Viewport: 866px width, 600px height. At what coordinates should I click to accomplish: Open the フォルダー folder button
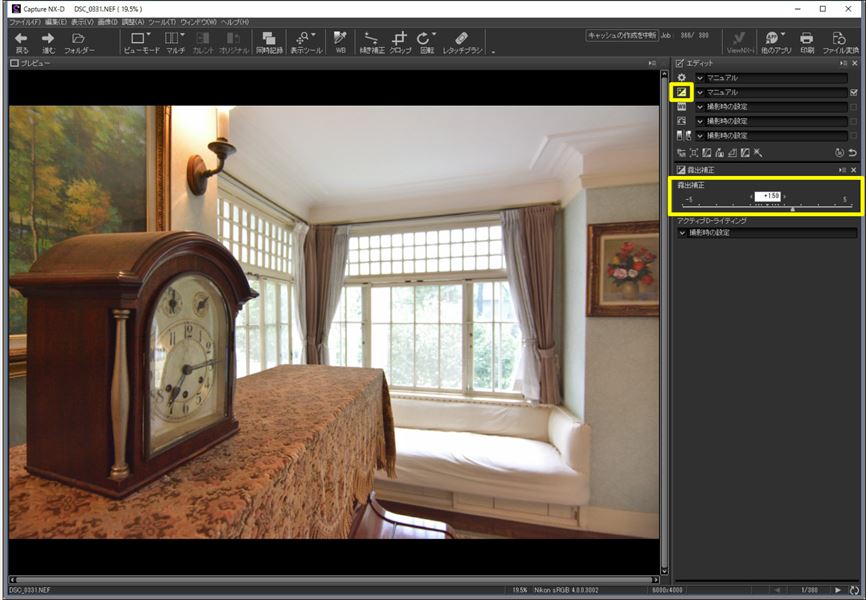click(79, 43)
